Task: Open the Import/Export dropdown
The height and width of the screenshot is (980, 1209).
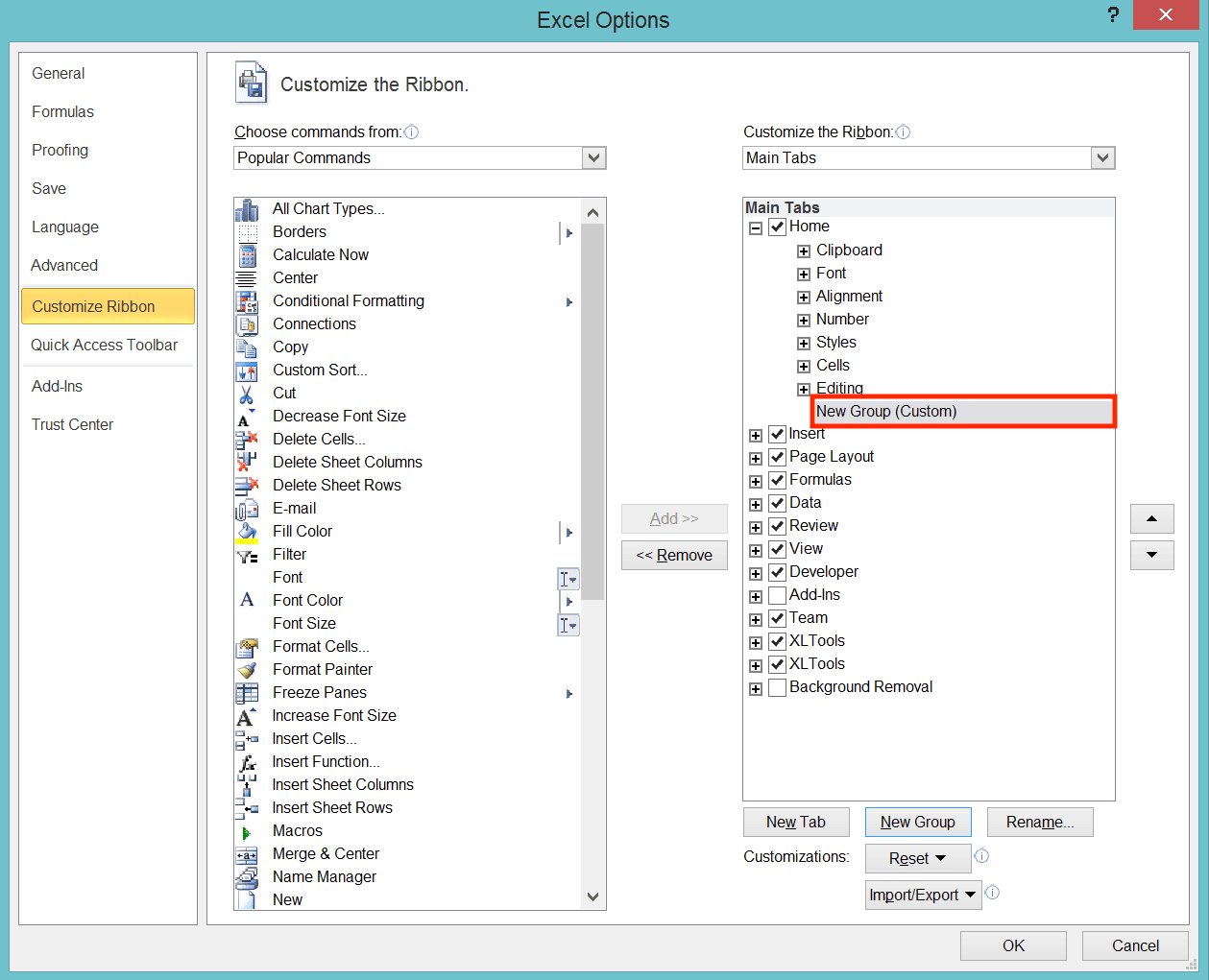Action: coord(924,895)
